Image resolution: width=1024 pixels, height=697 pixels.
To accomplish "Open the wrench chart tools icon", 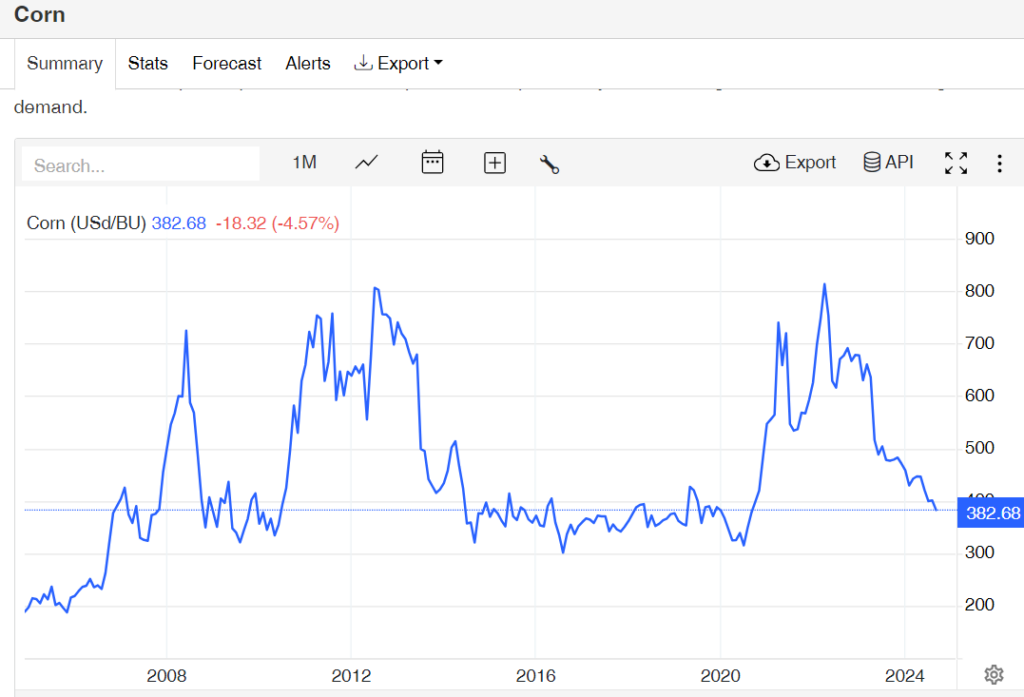I will coord(549,164).
